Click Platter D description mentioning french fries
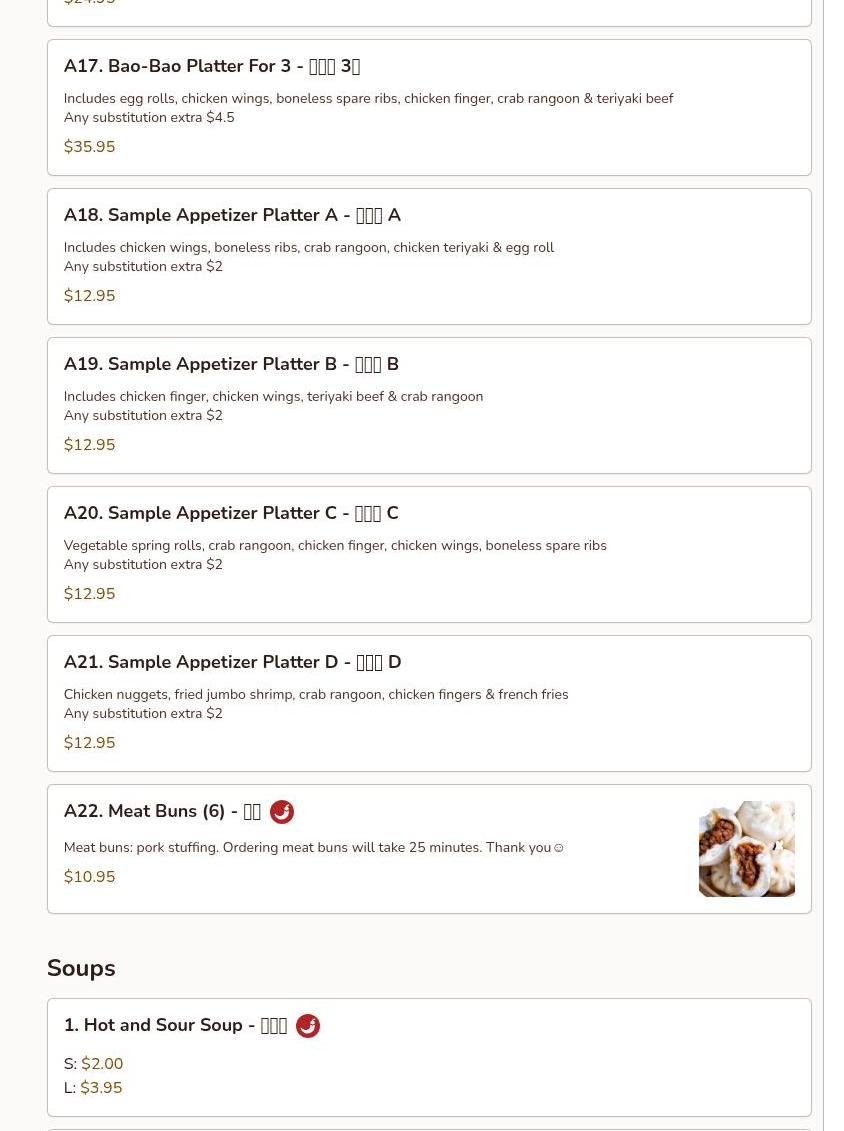This screenshot has height=1131, width=844. click(316, 694)
